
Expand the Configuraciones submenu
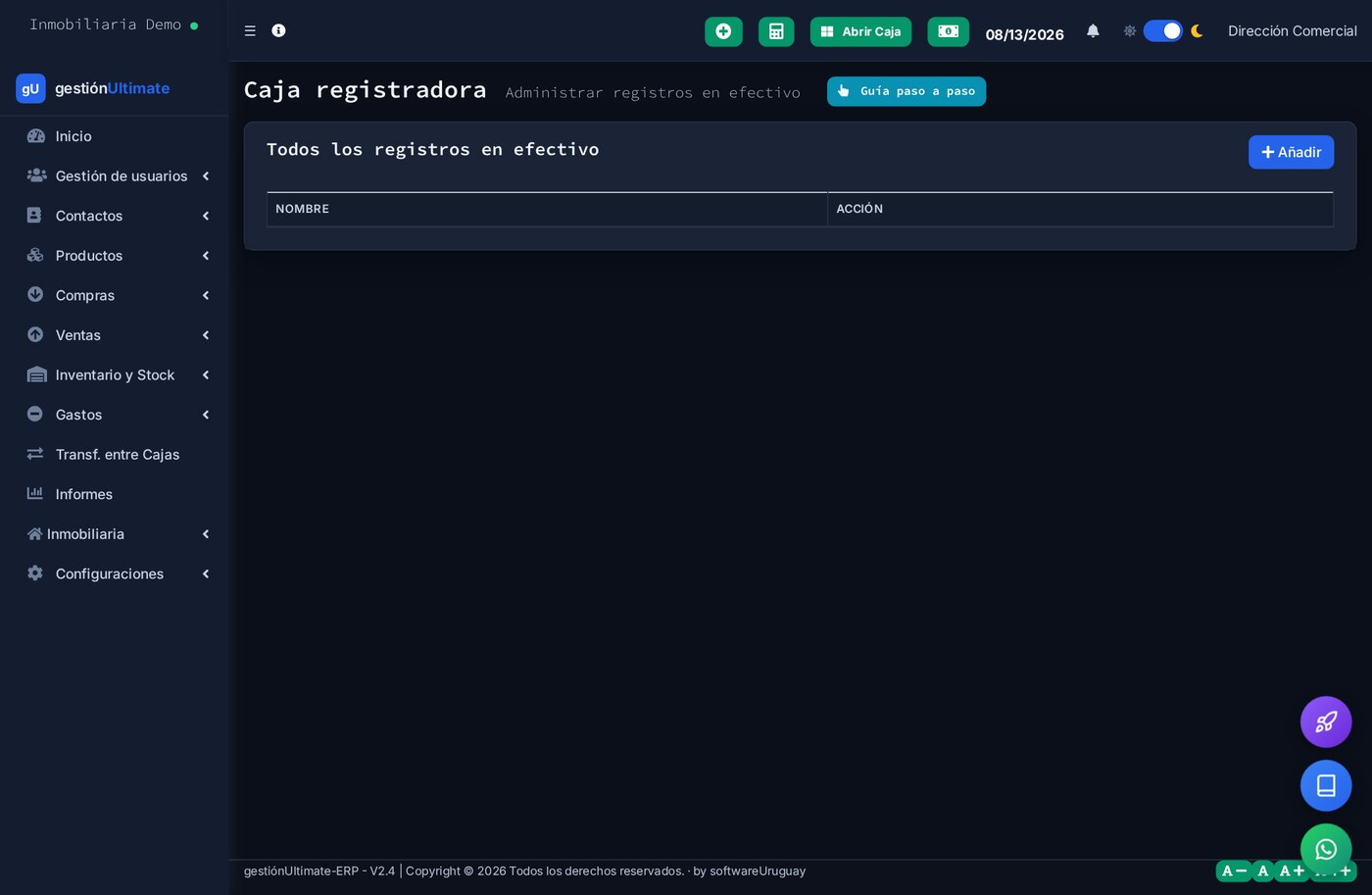(114, 573)
